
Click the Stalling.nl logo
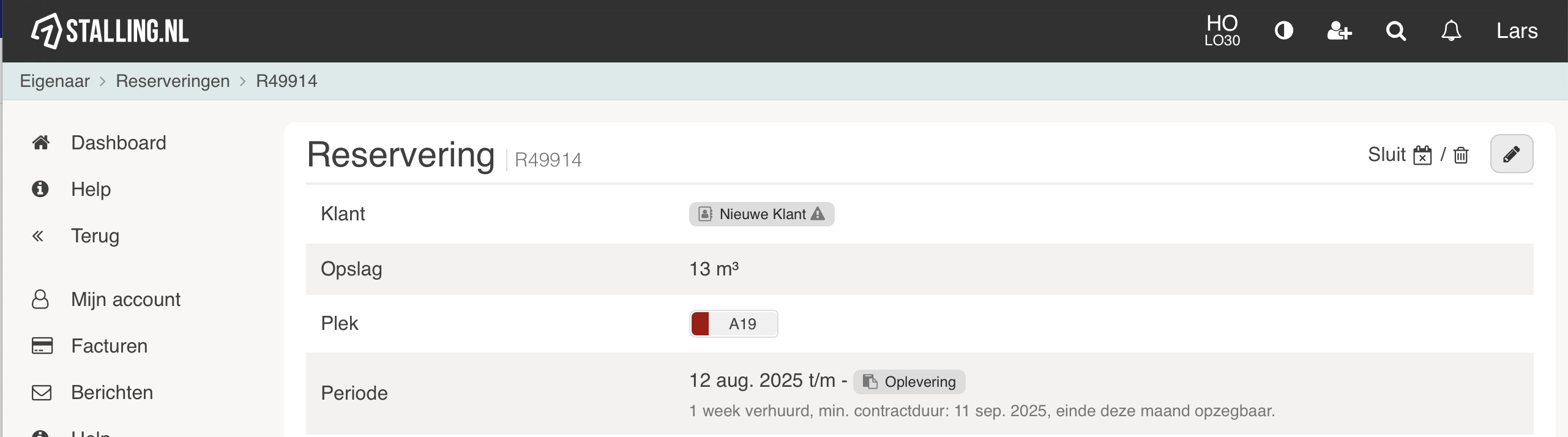pyautogui.click(x=110, y=31)
